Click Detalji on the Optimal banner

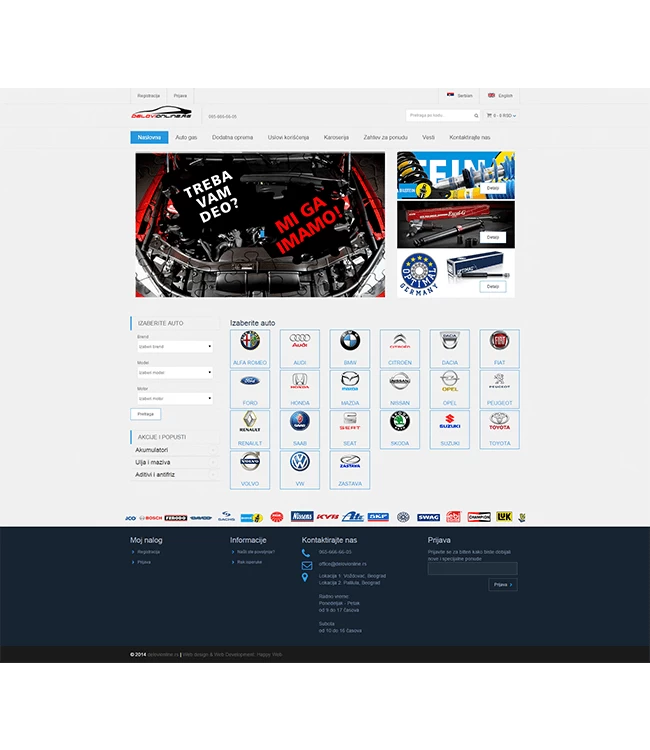tap(493, 287)
